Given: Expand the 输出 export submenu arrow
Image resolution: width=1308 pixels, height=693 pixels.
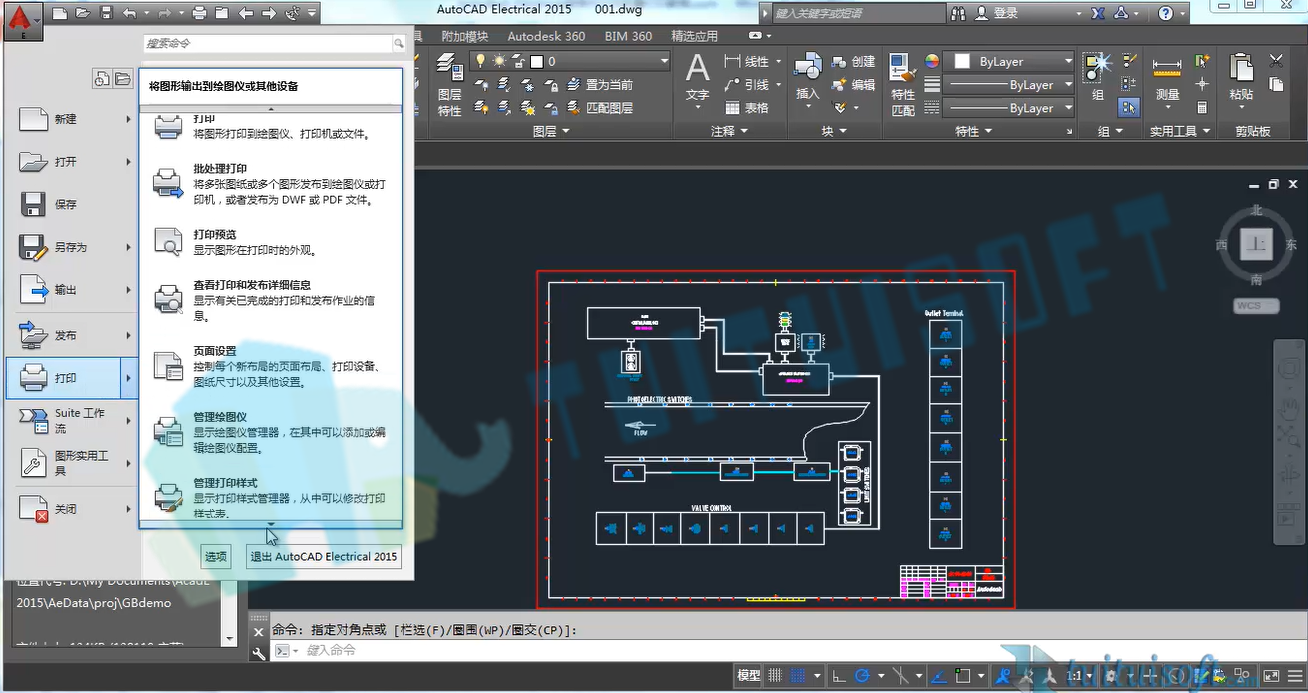Looking at the screenshot, I should tap(128, 290).
